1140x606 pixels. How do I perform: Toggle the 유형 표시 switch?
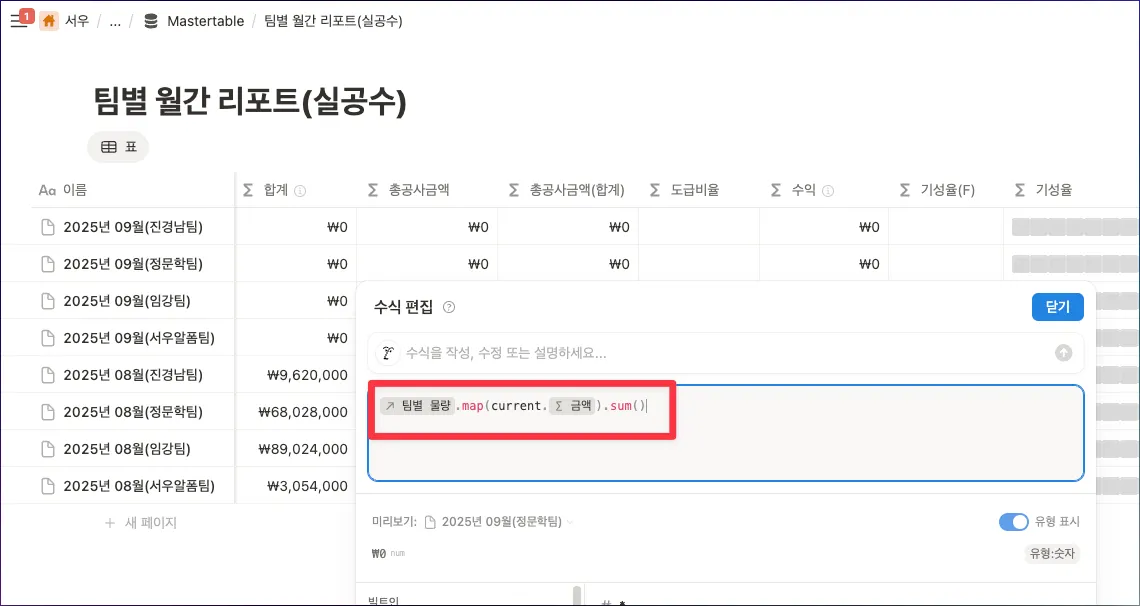coord(1014,522)
